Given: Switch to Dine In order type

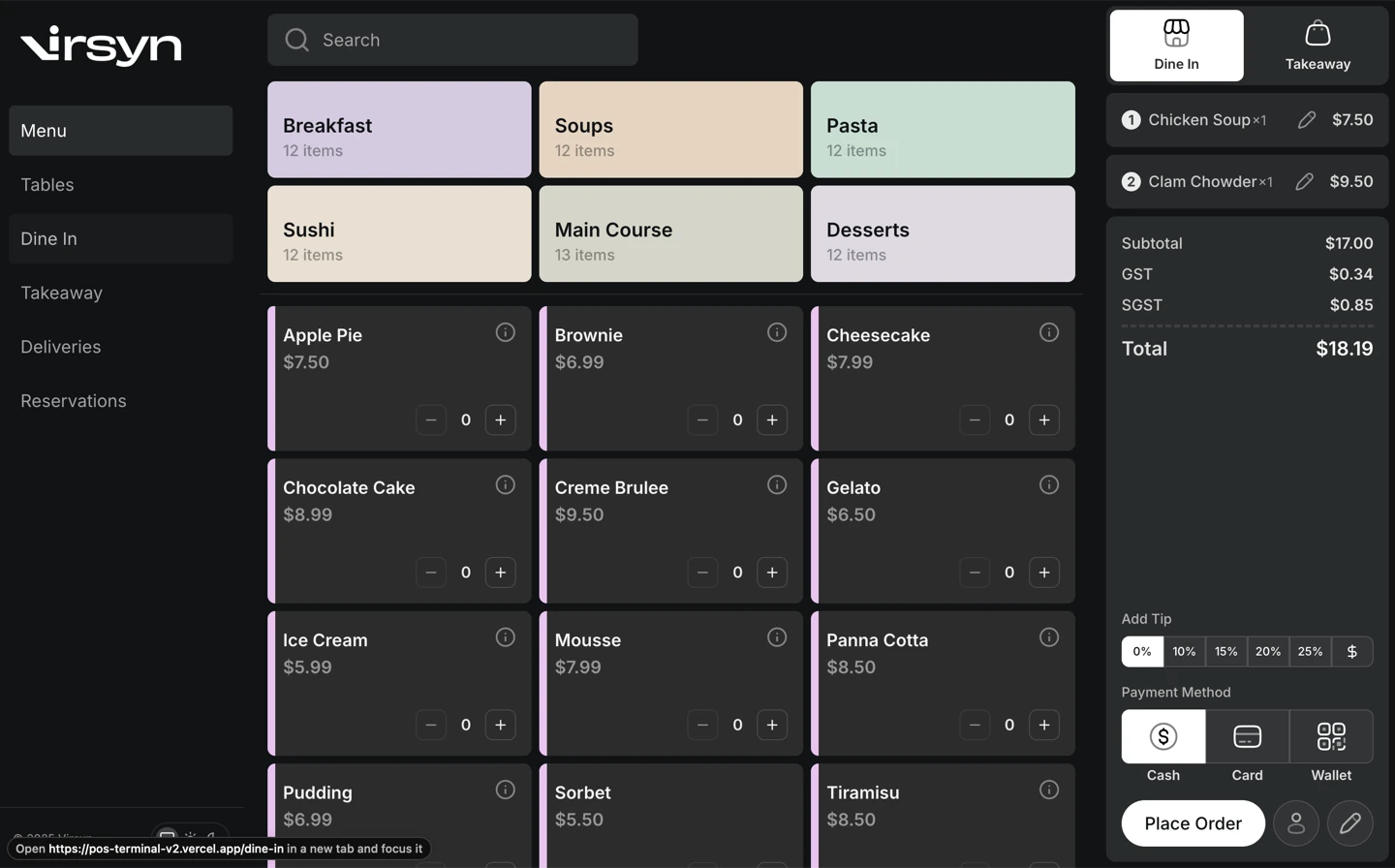Looking at the screenshot, I should pos(1176,46).
